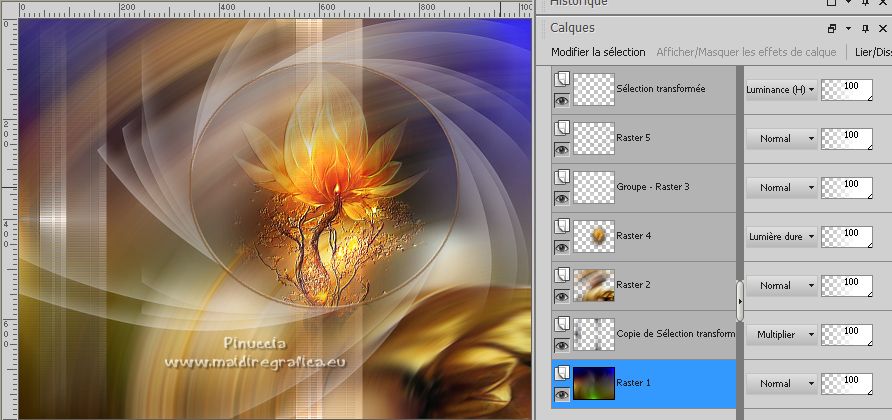The image size is (892, 420).
Task: Select layer name Sélection transformée
Action: [661, 89]
